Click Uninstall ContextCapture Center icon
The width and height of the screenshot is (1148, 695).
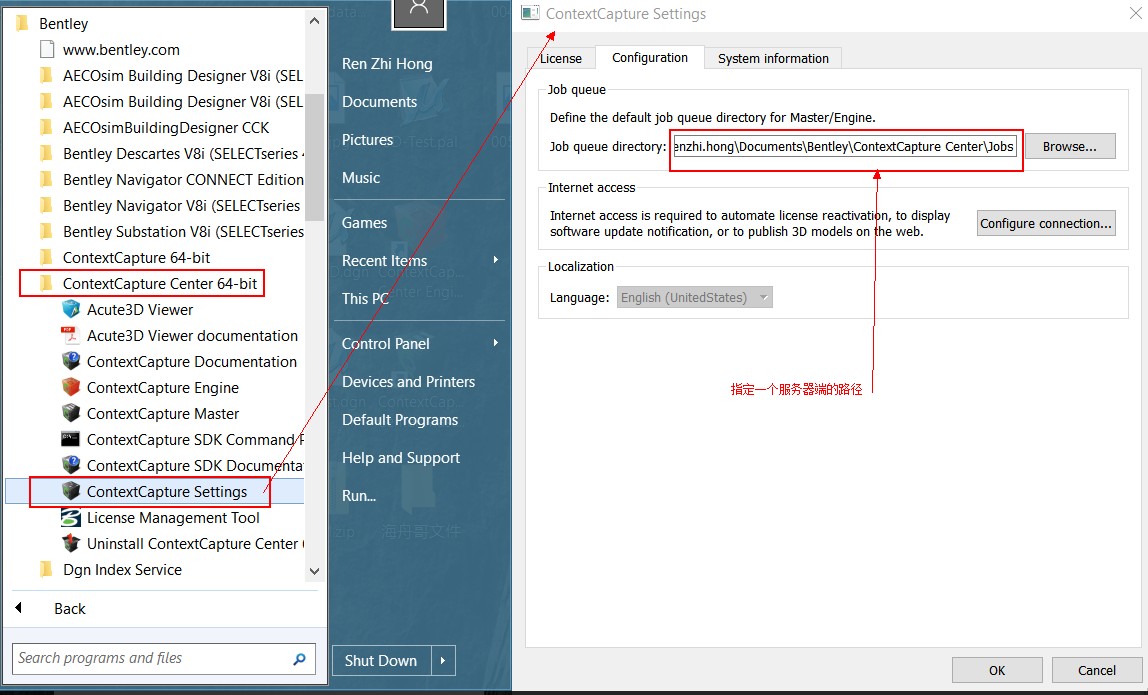click(71, 543)
